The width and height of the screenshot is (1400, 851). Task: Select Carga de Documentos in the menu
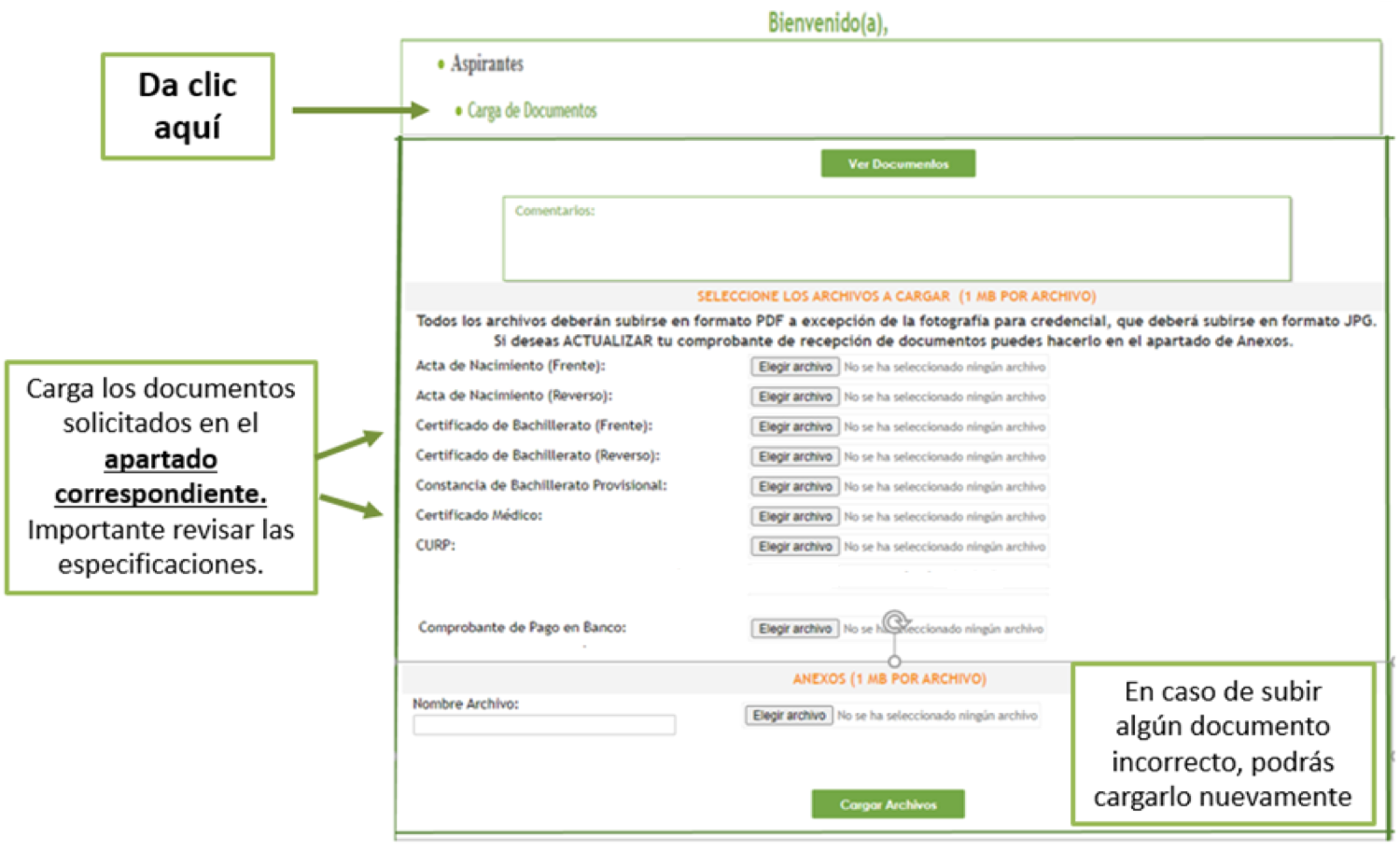tap(531, 111)
